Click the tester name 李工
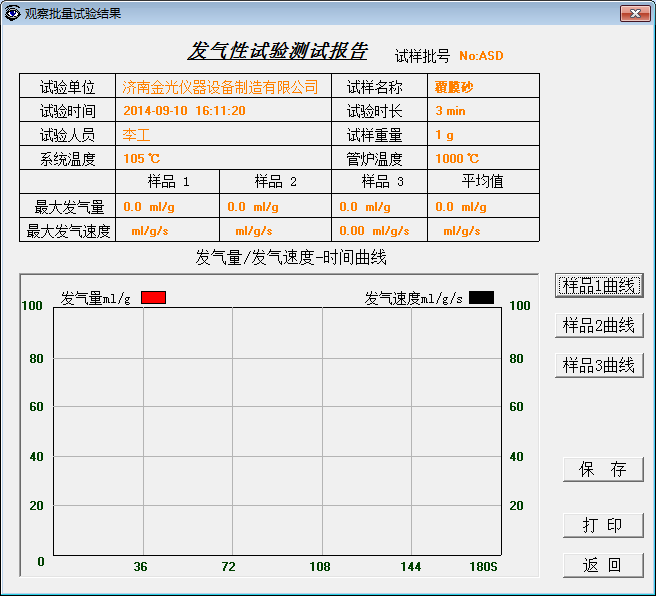This screenshot has height=596, width=656. coord(136,135)
